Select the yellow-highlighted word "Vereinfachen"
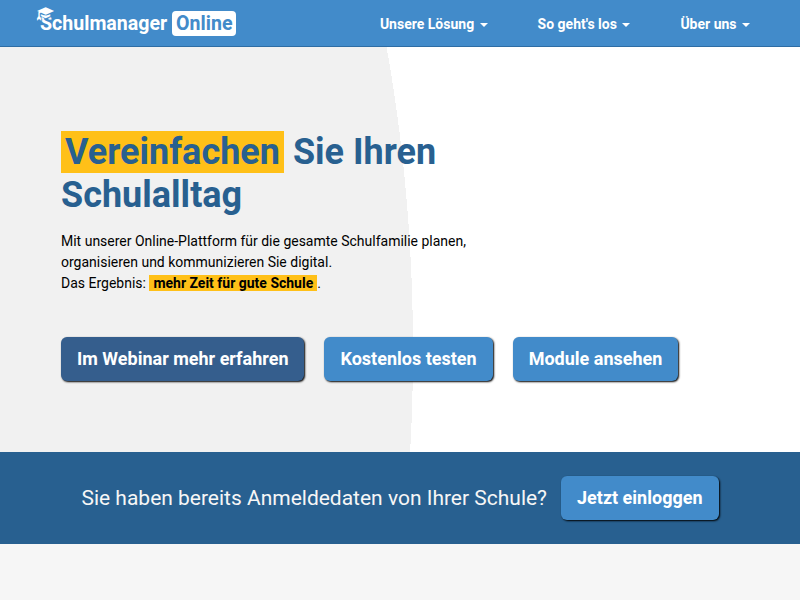This screenshot has width=800, height=600. (172, 151)
